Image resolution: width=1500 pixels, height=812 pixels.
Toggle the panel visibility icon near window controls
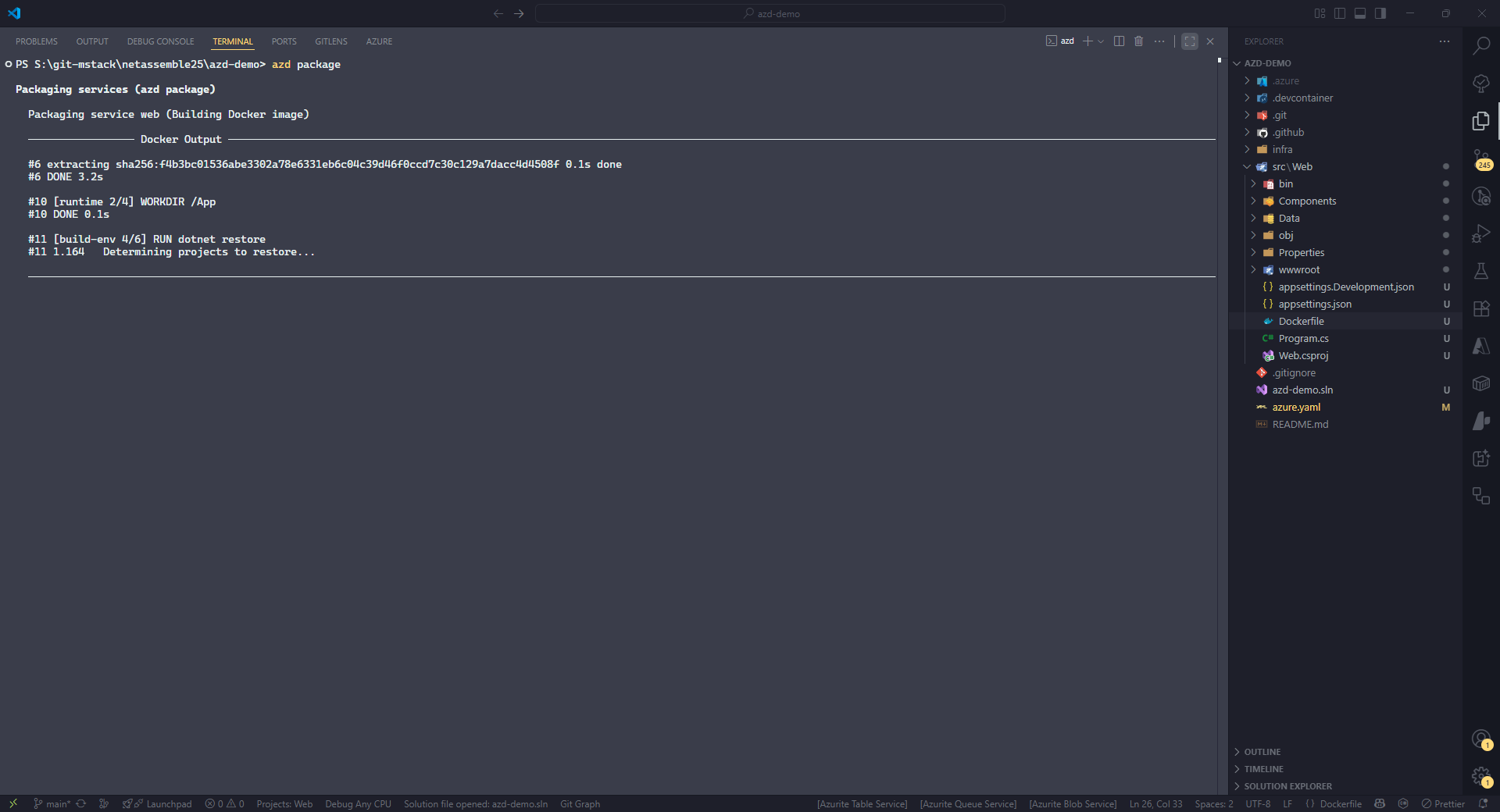pyautogui.click(x=1360, y=13)
